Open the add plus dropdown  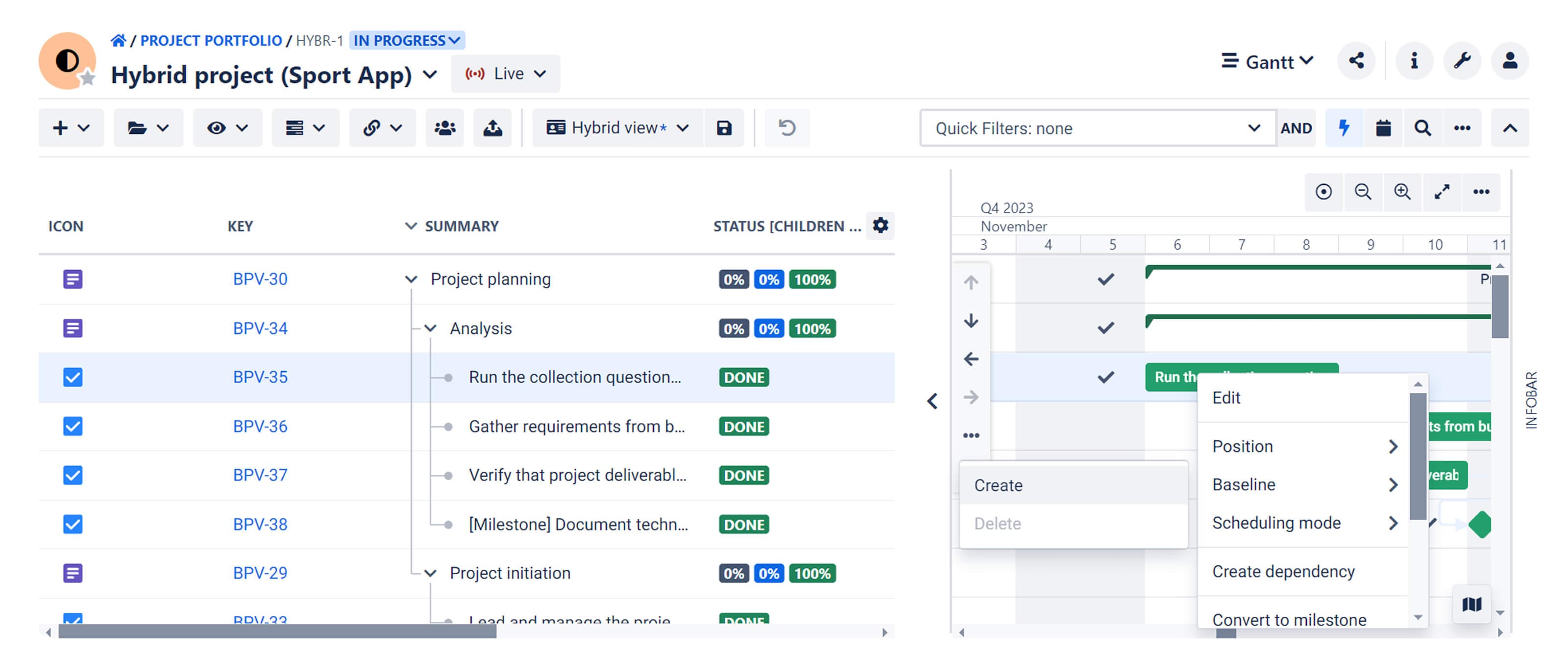point(71,128)
